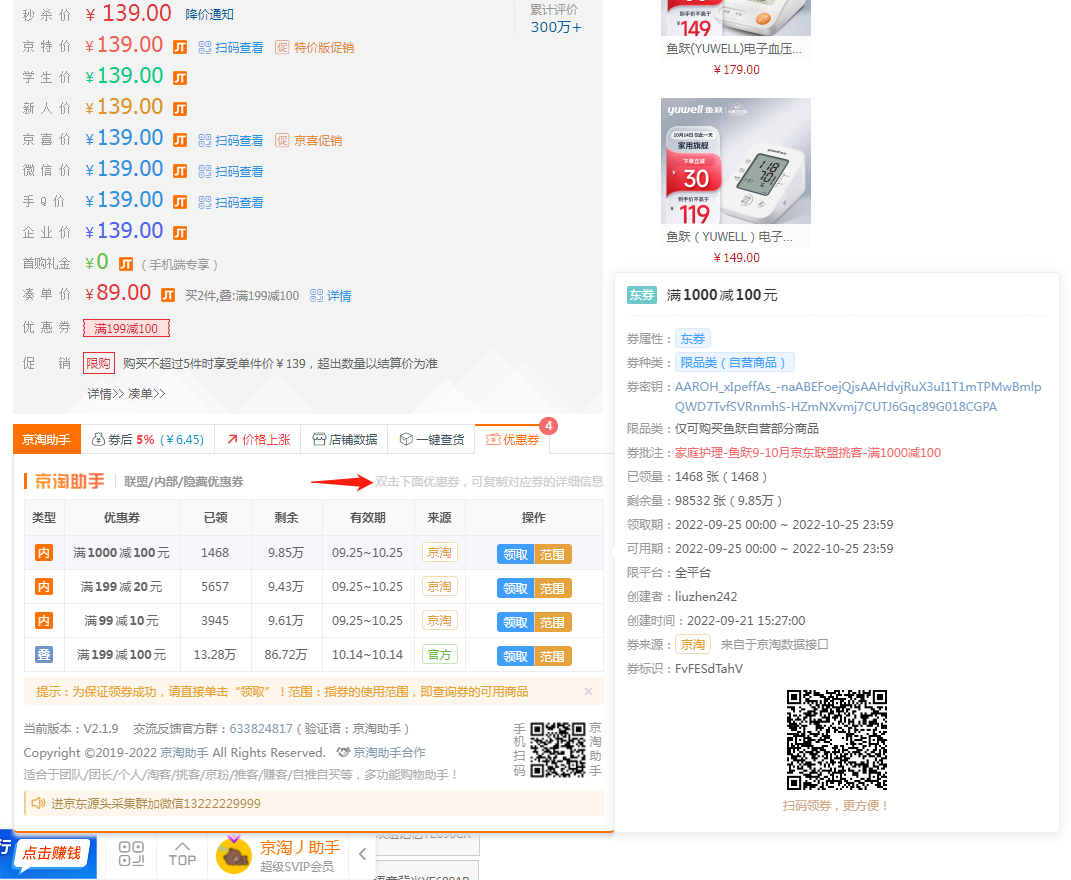Click 范围 for 满1000减100元 coupon

553,554
